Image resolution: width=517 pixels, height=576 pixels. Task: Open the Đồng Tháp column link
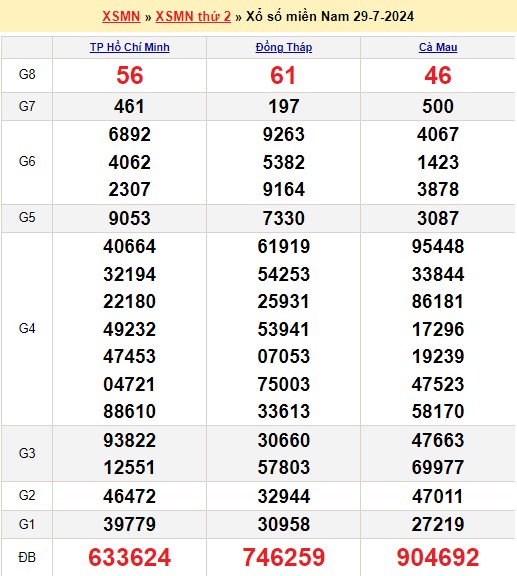click(284, 47)
